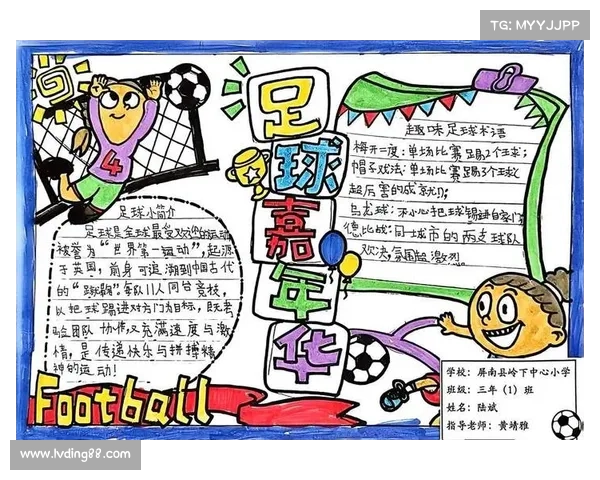Click the 指导老师：黄靖雅 line
Image resolution: width=600 pixels, height=480 pixels.
(x=488, y=425)
